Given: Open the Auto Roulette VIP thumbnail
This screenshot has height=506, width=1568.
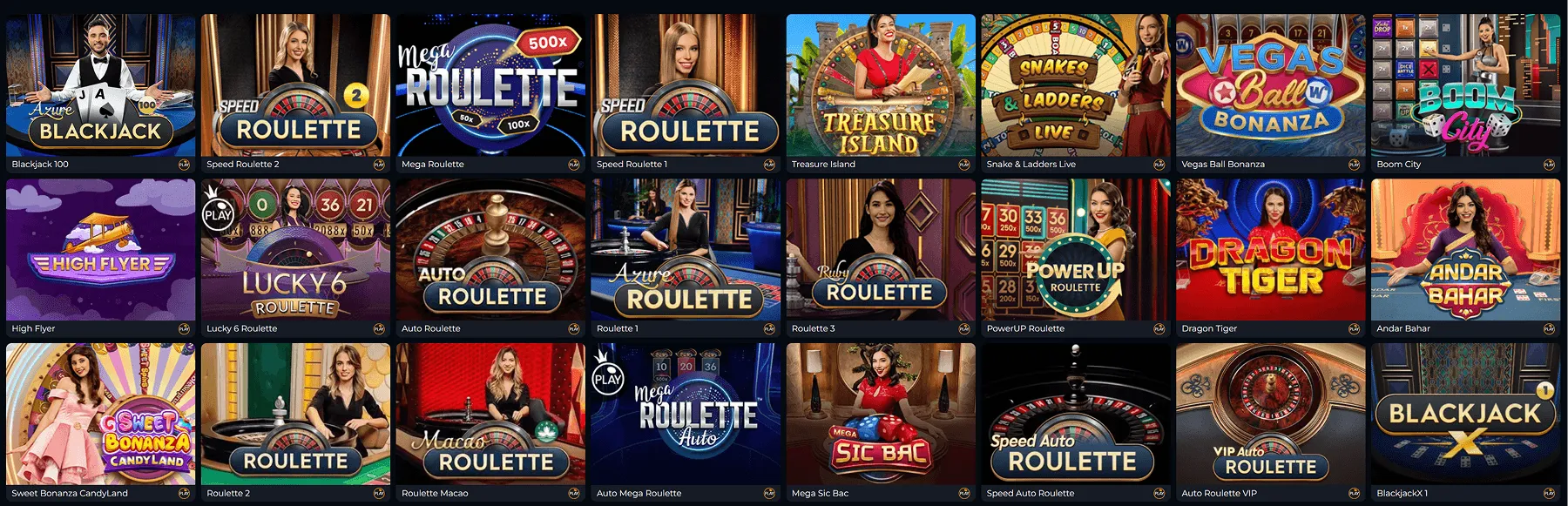Looking at the screenshot, I should point(1271,414).
